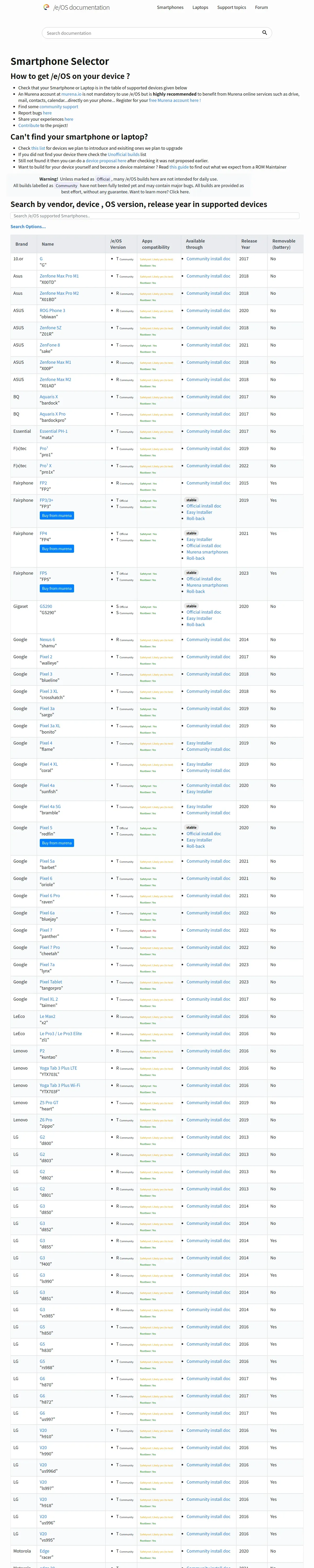Open the Support topics menu

coord(232,7)
